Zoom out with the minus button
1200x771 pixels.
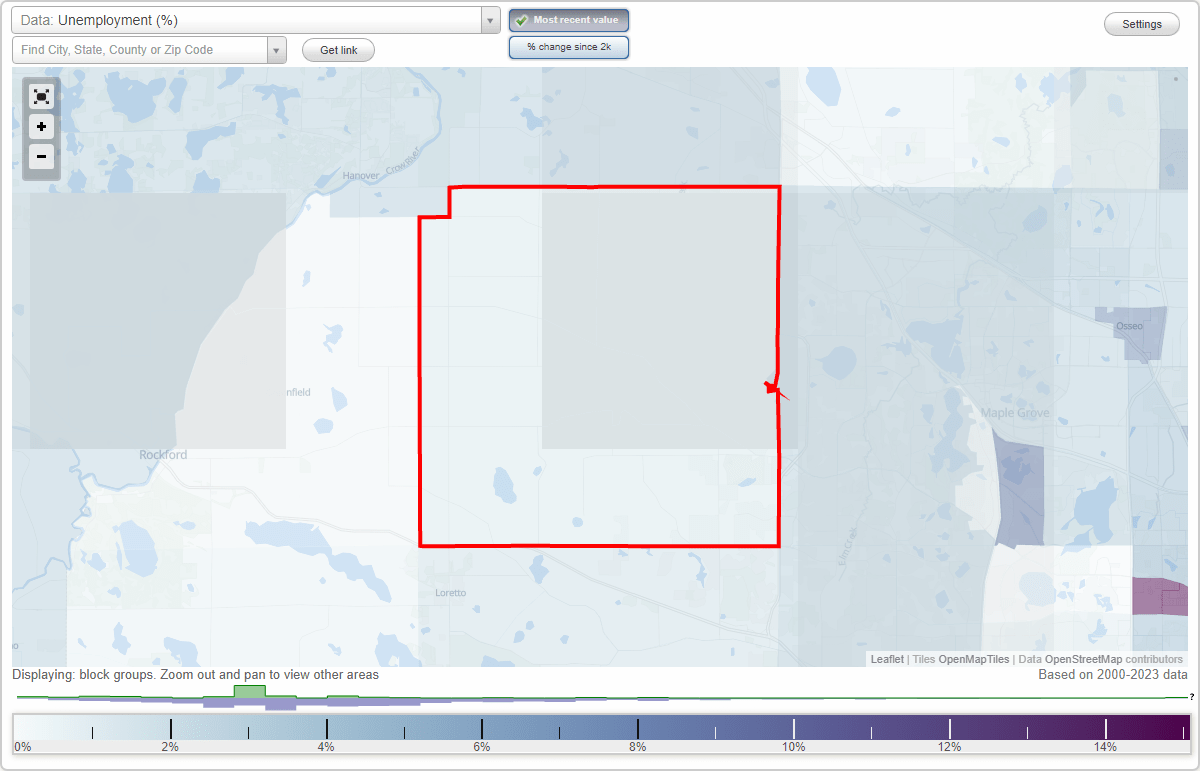[41, 156]
